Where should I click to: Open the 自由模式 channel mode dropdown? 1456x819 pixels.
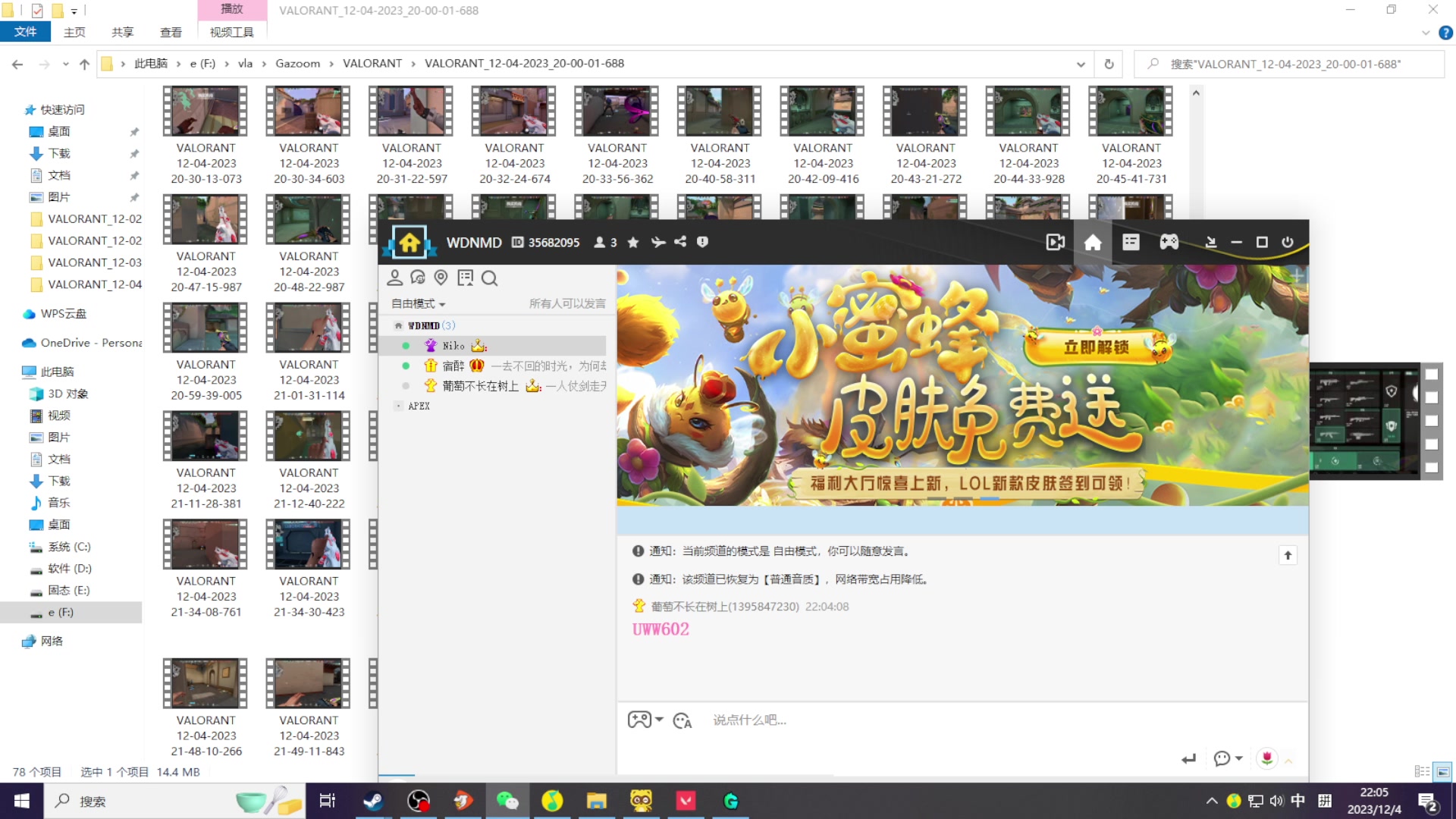[418, 303]
